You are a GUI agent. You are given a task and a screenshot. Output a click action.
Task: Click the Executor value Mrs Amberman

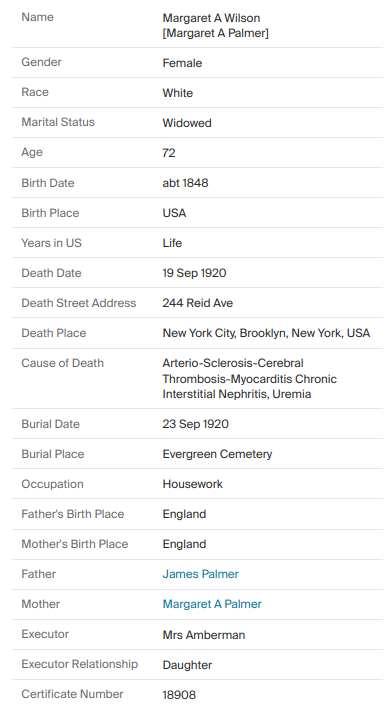[204, 635]
